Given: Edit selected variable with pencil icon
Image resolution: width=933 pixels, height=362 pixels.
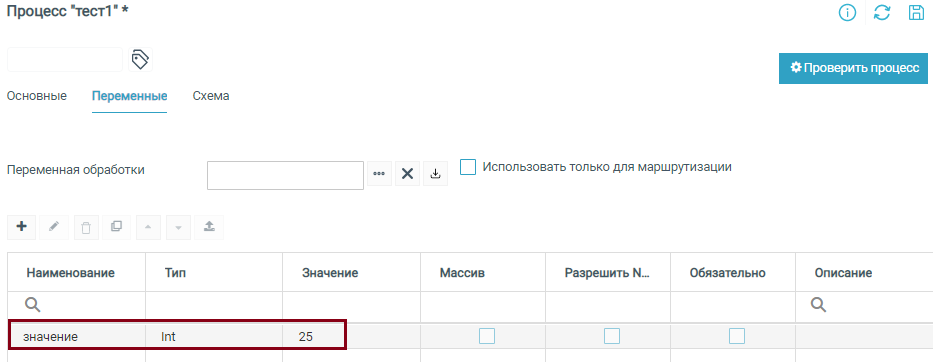Looking at the screenshot, I should point(54,227).
